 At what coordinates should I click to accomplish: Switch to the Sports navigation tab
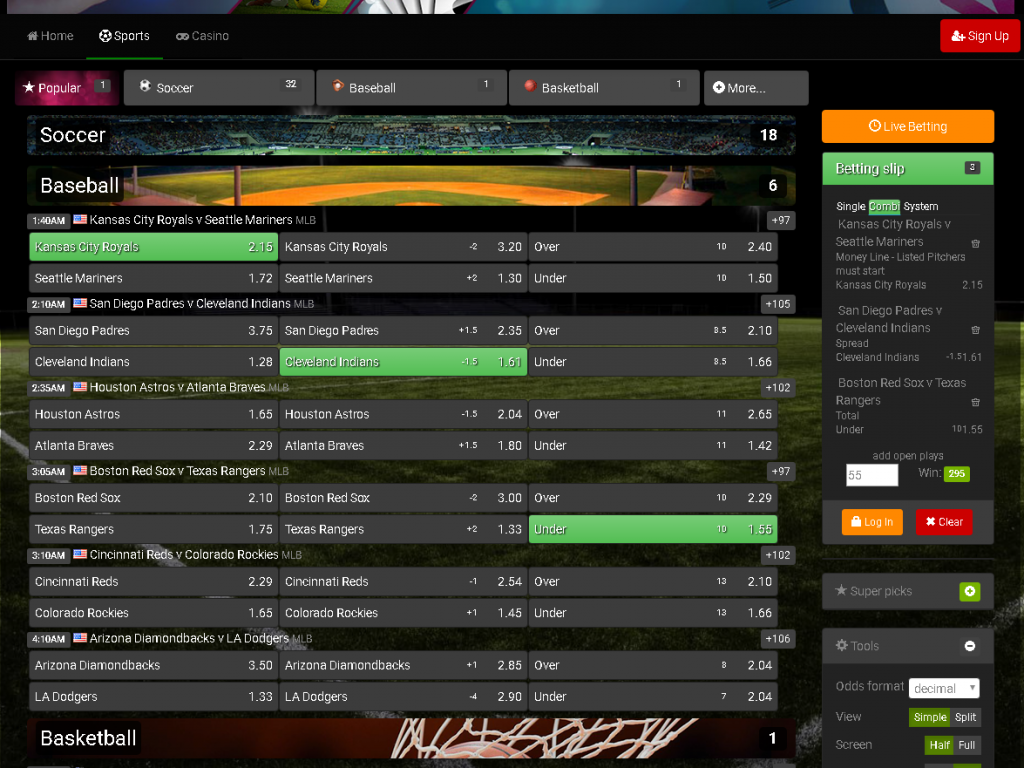(124, 36)
